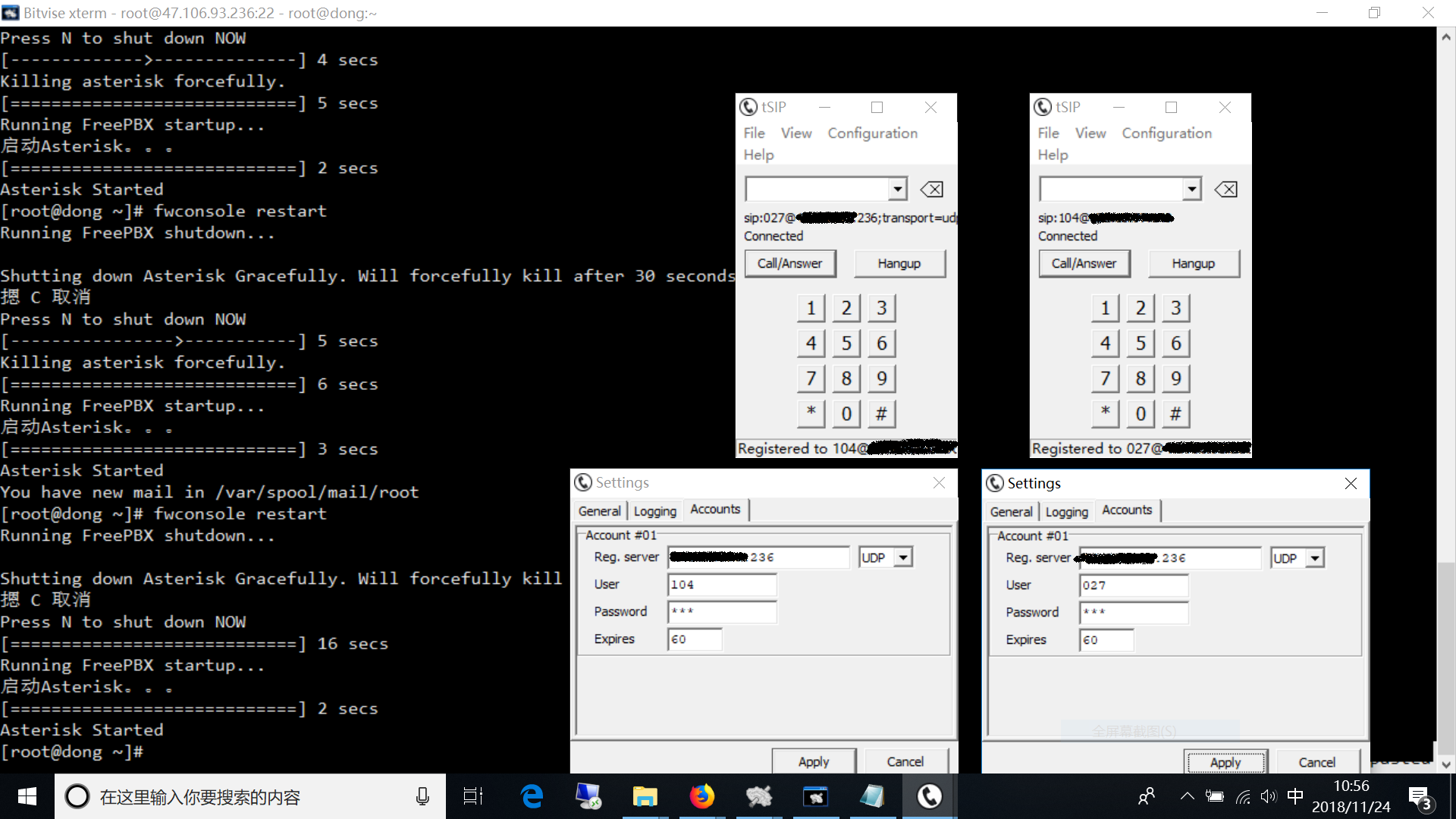Viewport: 1456px width, 819px height.
Task: Click network Wi-Fi icon in tray
Action: [x=1243, y=796]
